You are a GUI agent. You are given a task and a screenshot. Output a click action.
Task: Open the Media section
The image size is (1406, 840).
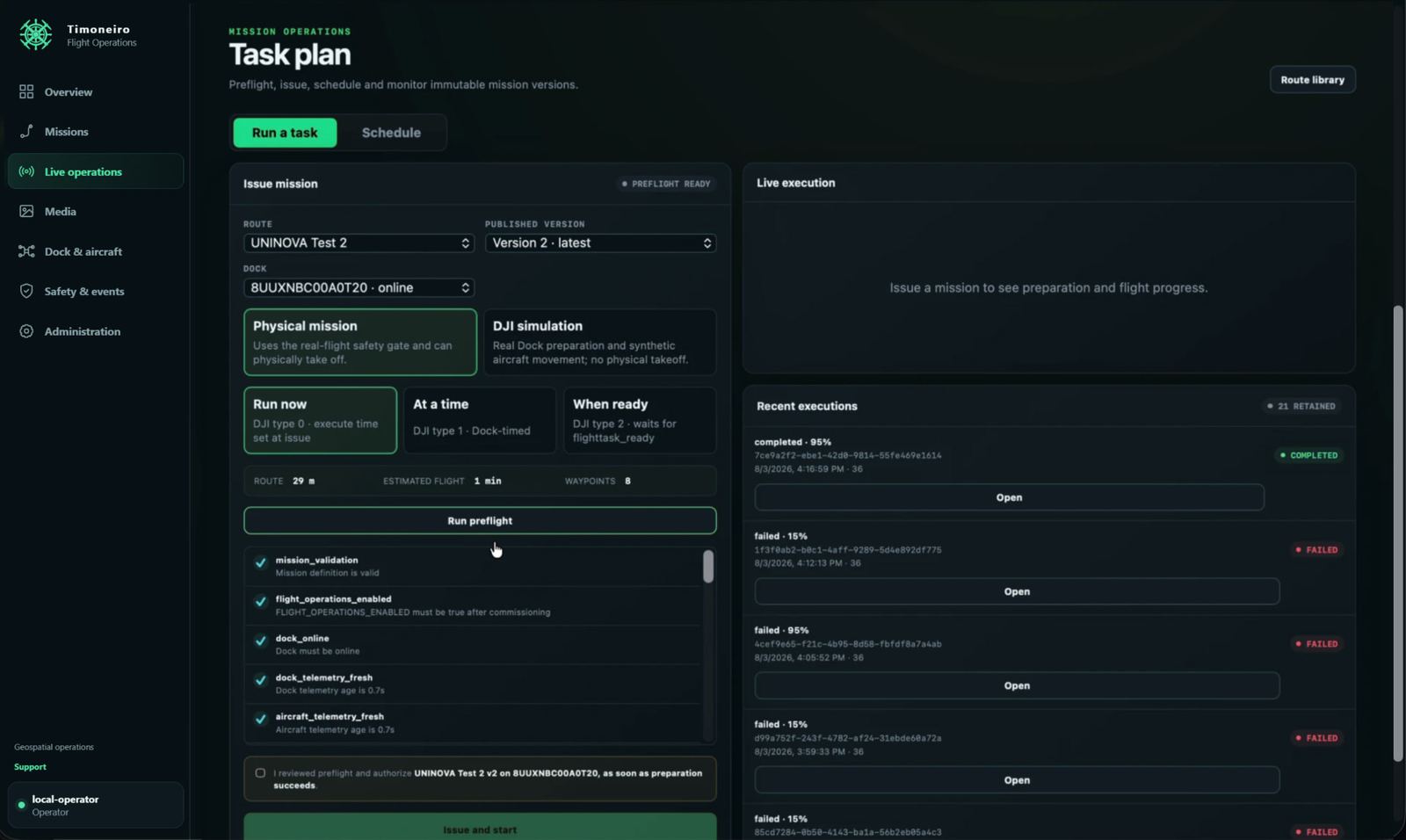96,211
